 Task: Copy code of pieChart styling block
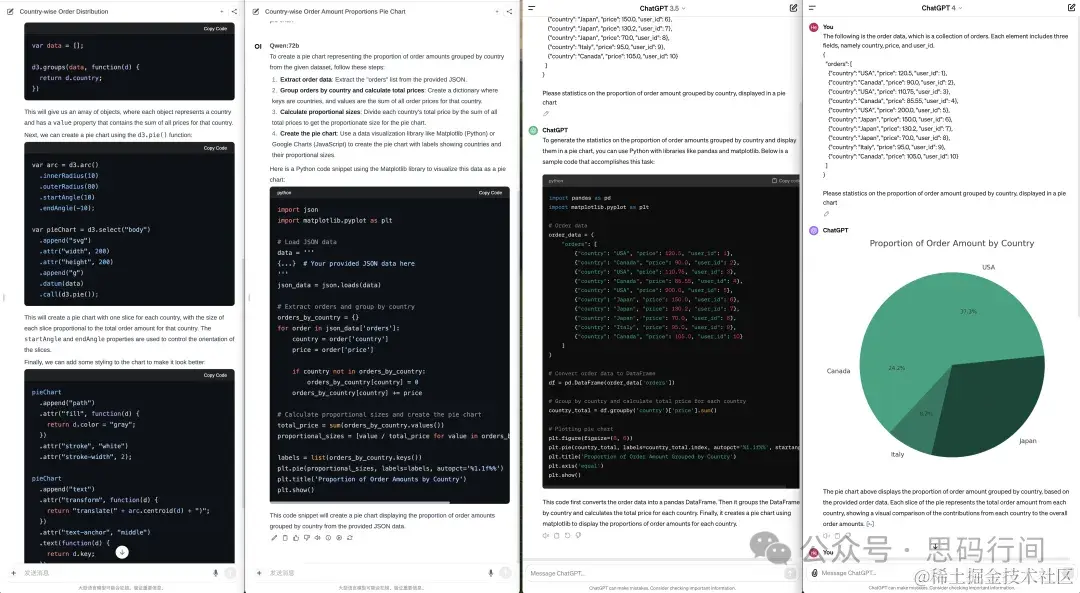(215, 375)
